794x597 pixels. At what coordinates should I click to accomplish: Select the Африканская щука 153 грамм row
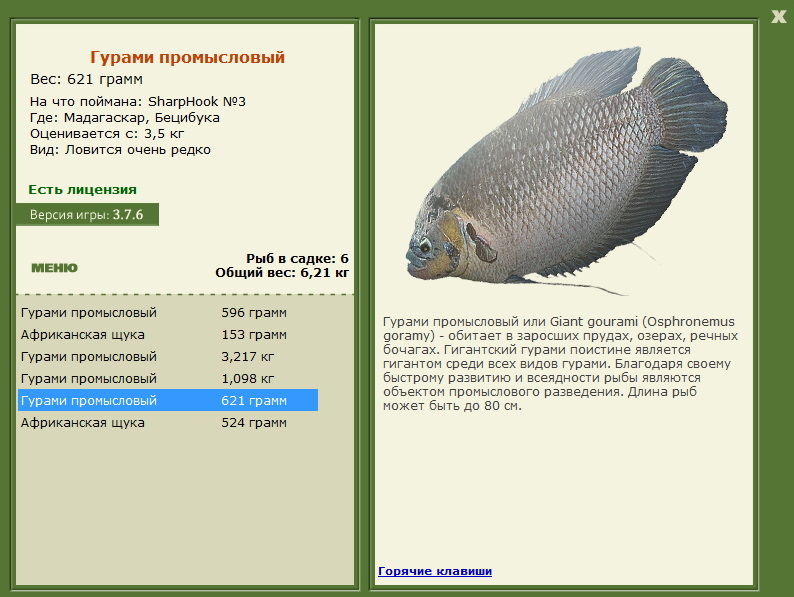[168, 335]
